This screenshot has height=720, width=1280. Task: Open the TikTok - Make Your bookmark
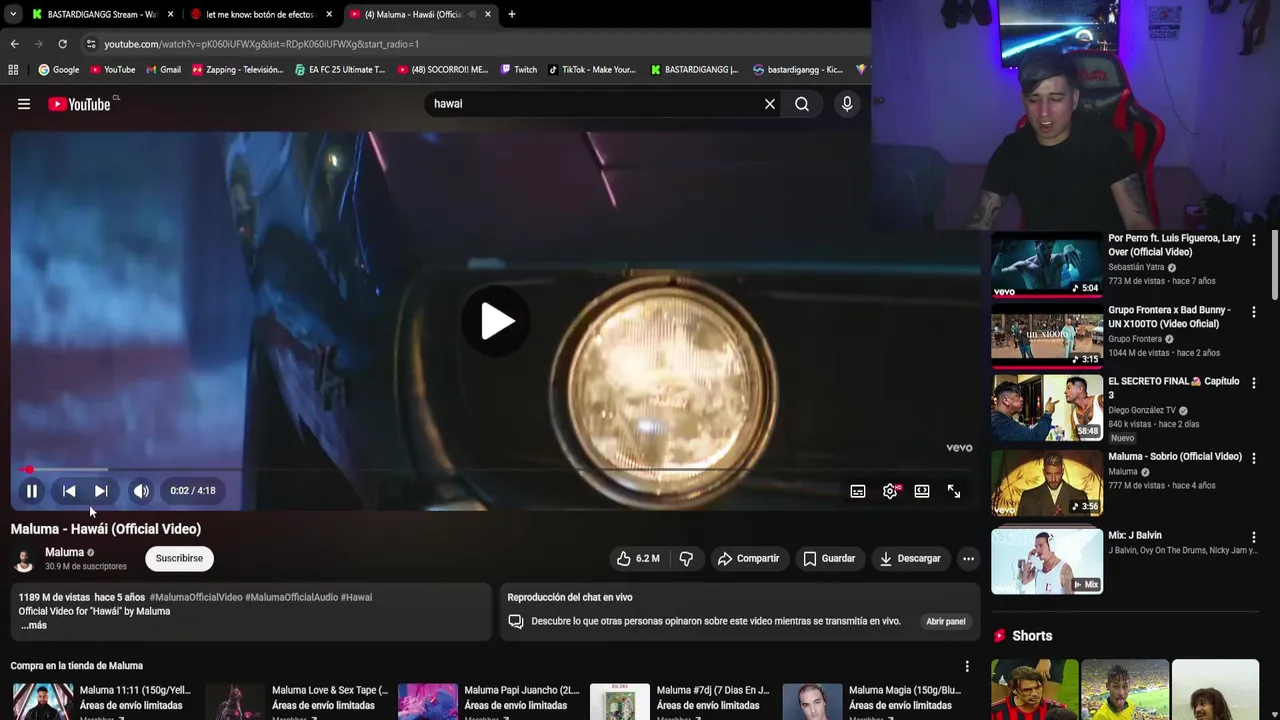coord(592,70)
